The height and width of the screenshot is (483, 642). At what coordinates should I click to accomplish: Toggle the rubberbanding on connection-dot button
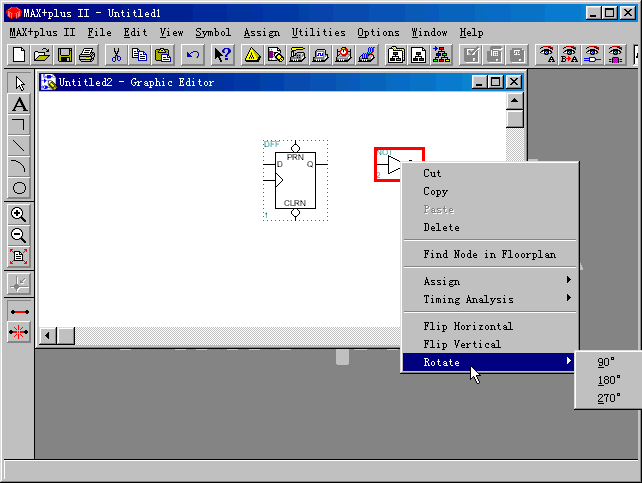(18, 334)
